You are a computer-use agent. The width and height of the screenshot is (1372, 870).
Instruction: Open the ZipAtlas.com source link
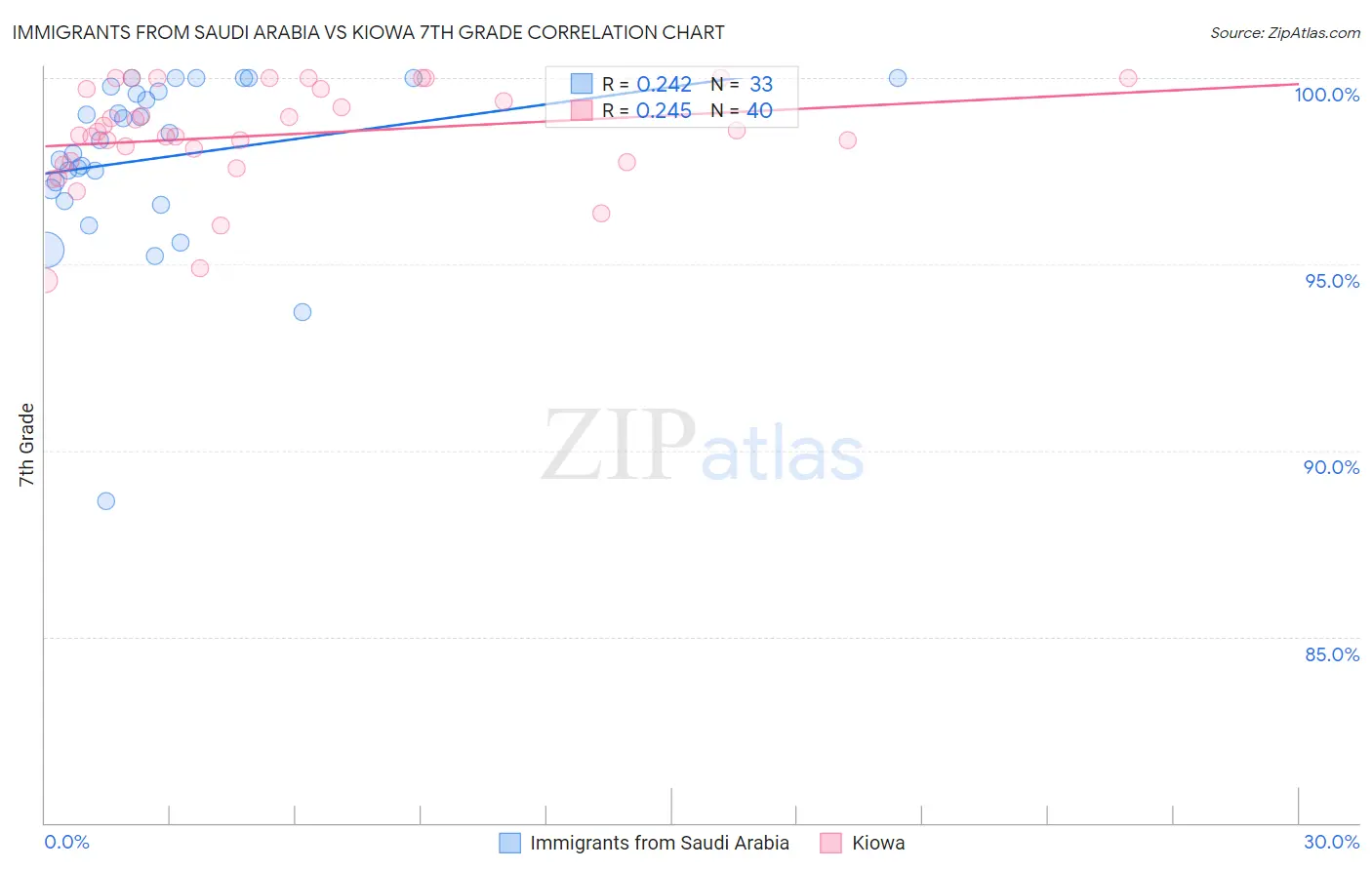1285,32
